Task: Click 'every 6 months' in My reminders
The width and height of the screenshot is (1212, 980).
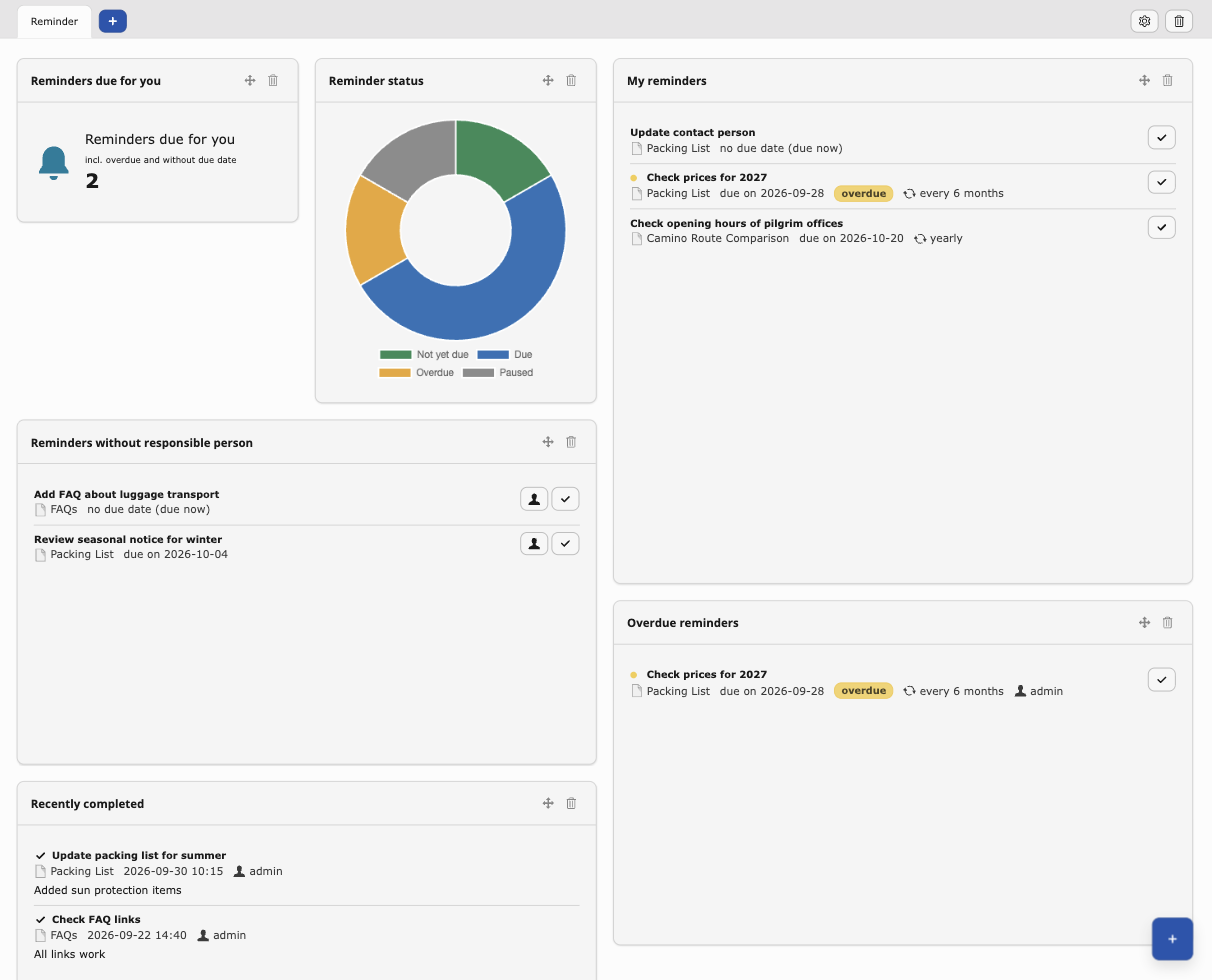Action: (961, 194)
